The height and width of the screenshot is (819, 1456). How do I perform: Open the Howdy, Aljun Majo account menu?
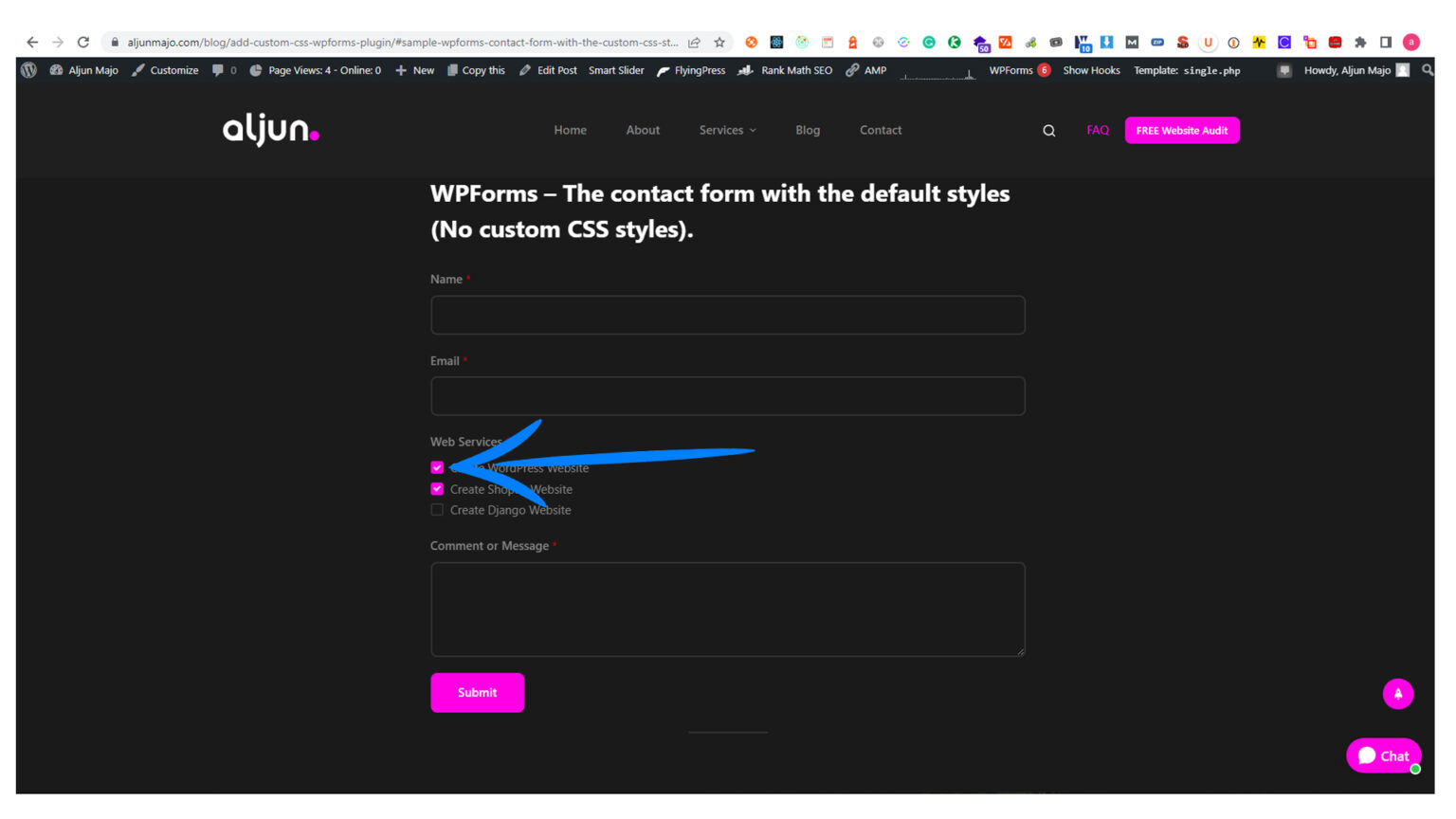[1347, 70]
